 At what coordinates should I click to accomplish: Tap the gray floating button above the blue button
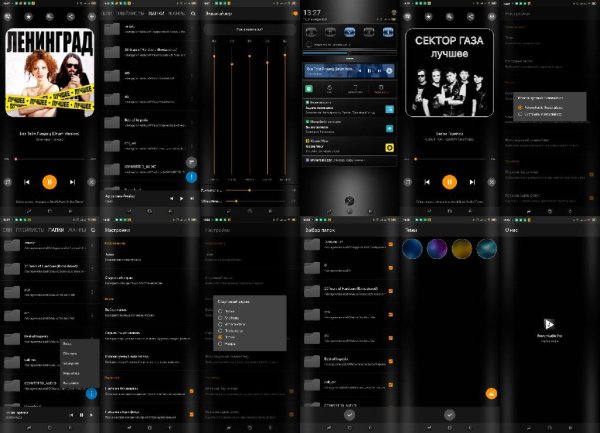click(191, 162)
